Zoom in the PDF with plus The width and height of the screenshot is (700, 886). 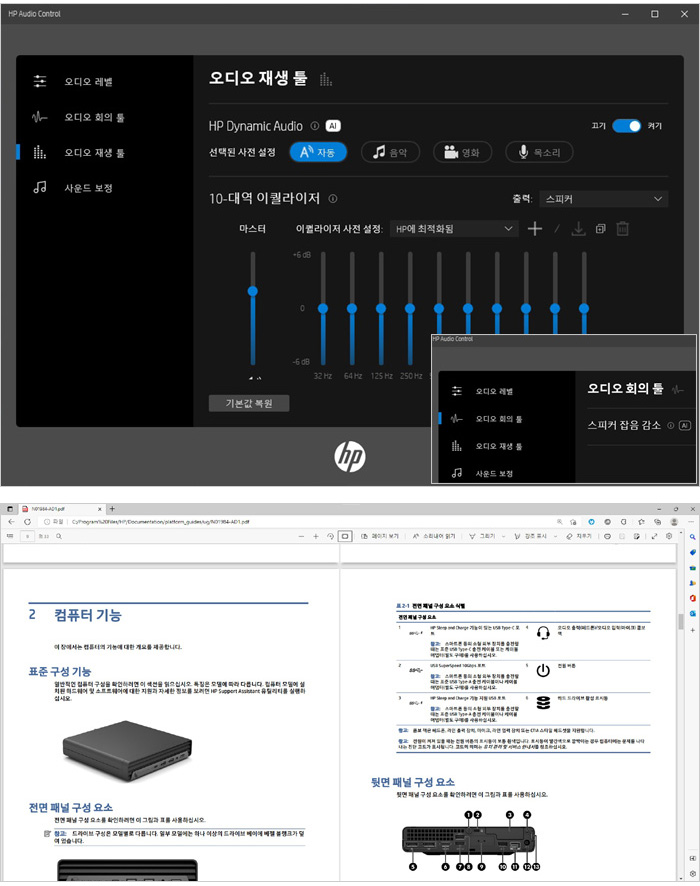pyautogui.click(x=316, y=536)
